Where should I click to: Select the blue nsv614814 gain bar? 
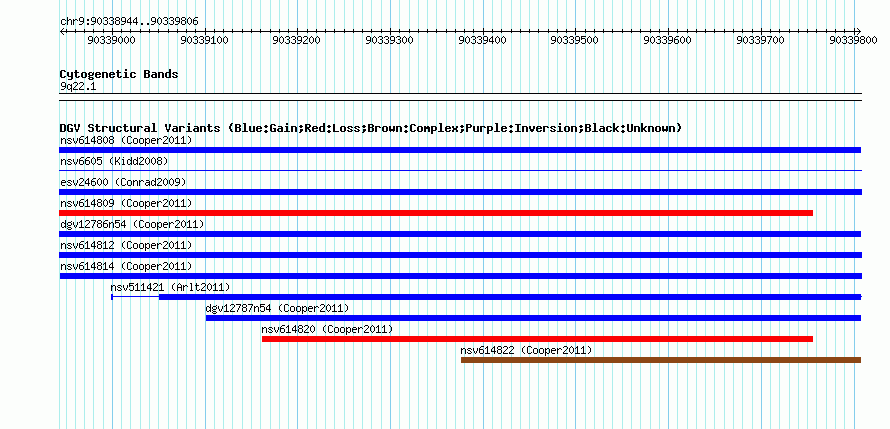[460, 276]
